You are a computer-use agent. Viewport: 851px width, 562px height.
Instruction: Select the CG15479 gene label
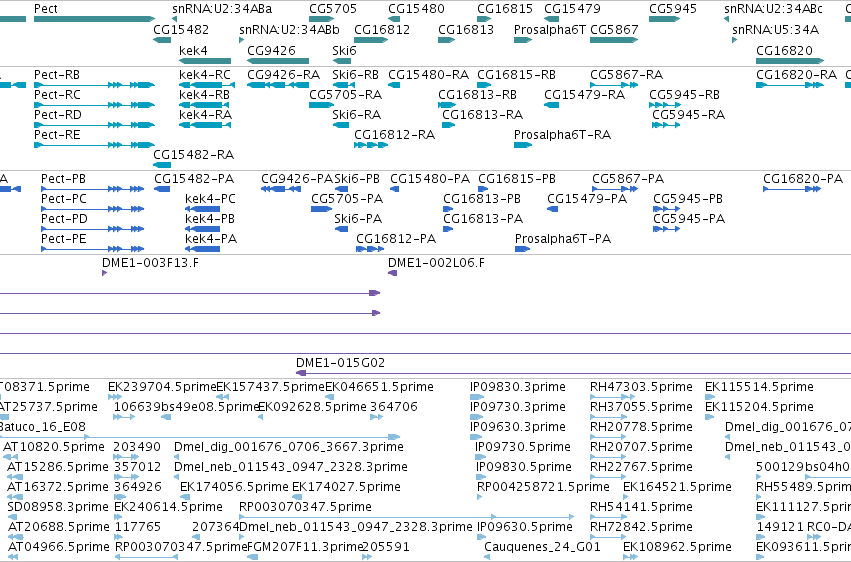coord(572,9)
